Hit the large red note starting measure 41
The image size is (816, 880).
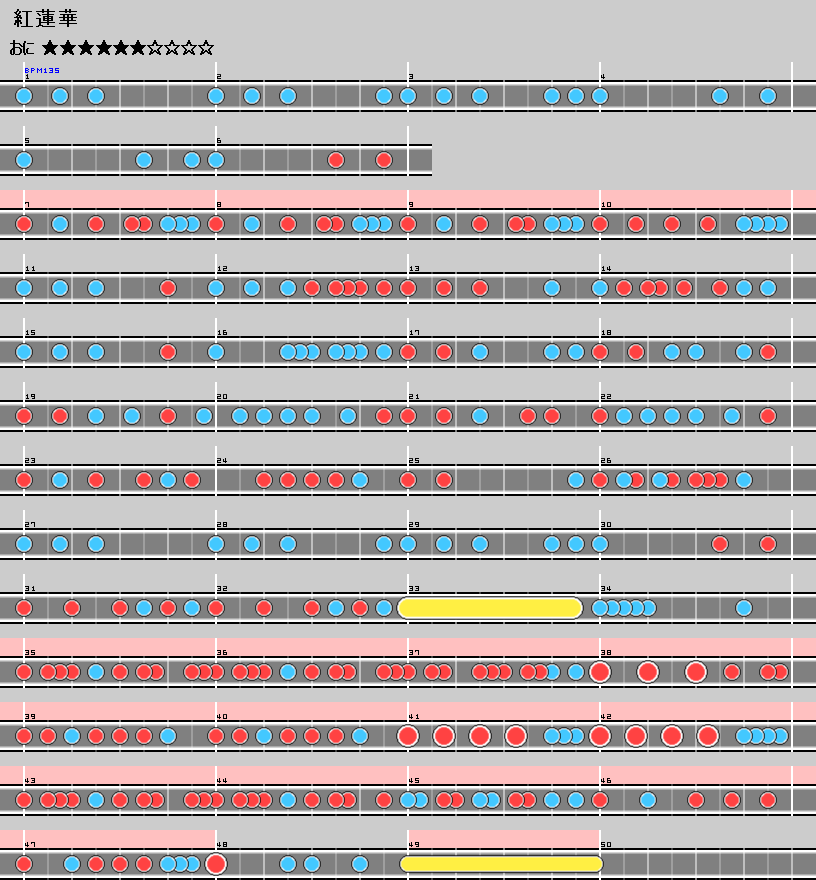(408, 736)
